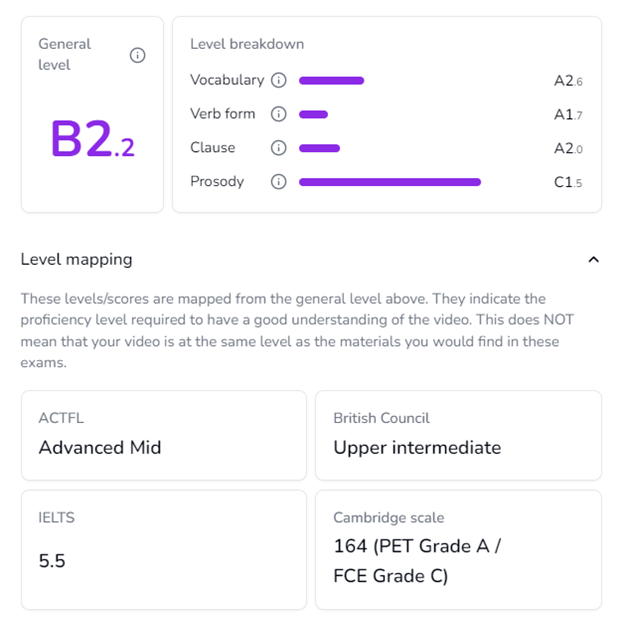The image size is (624, 619).
Task: Click the large B2.2 general level score
Action: point(92,140)
